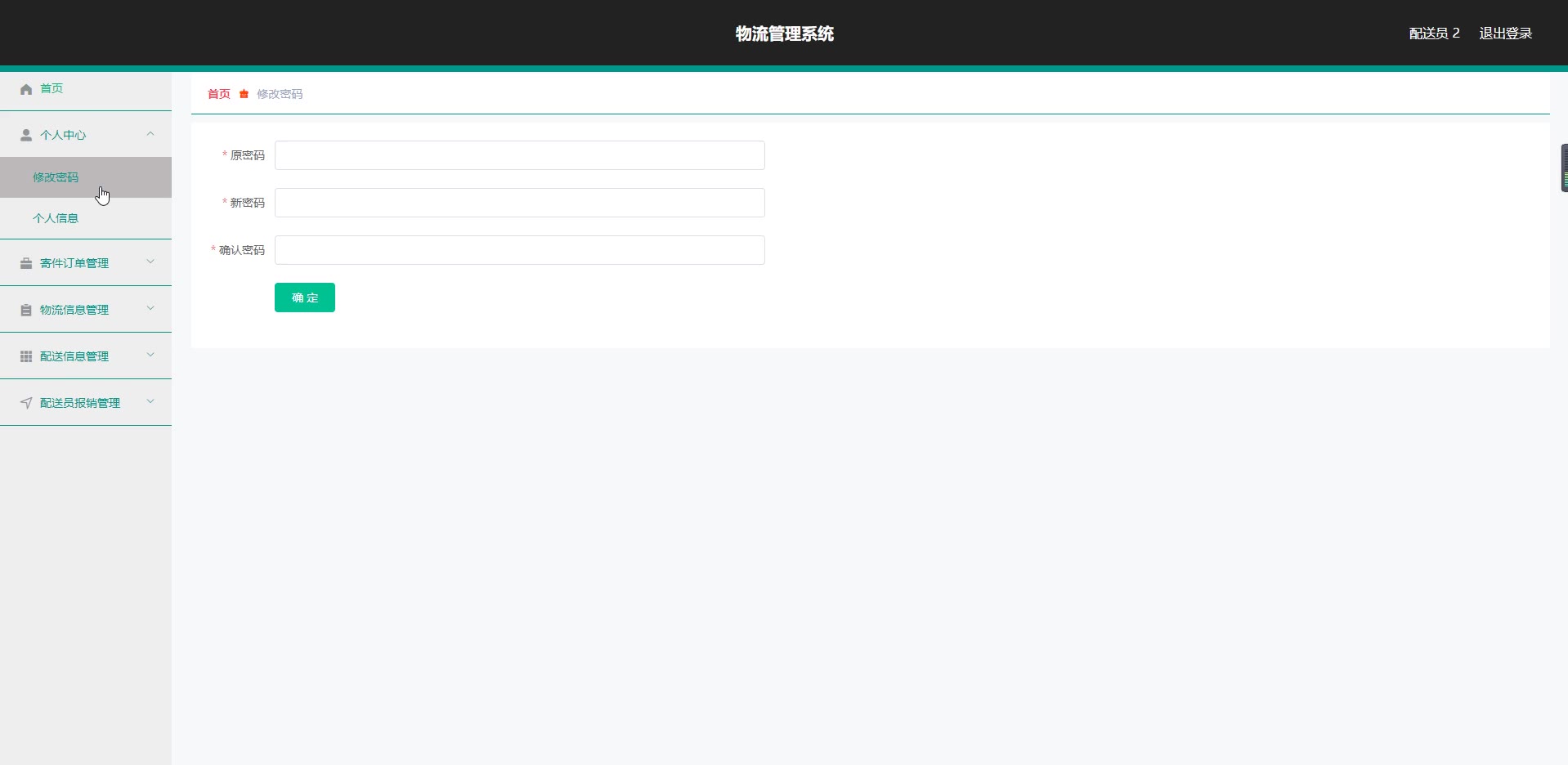Click the red breadcrumb separator icon

coord(244,94)
